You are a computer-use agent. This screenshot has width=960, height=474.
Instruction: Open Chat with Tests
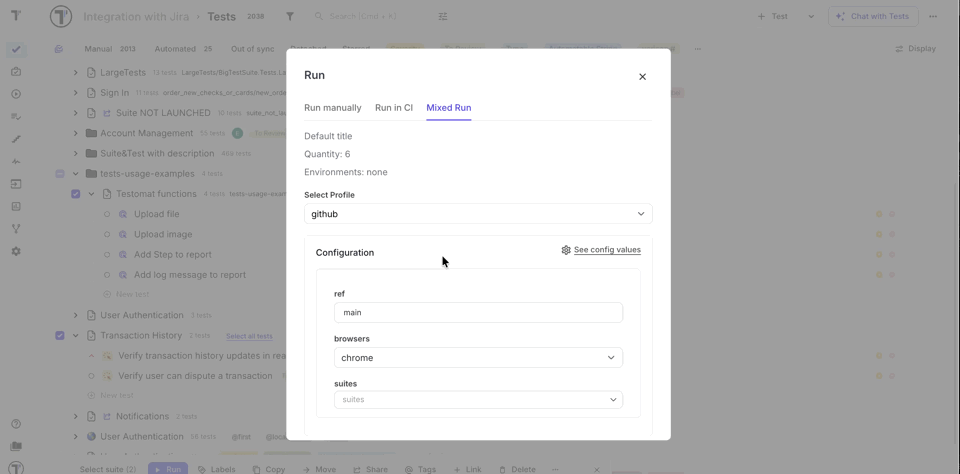tap(873, 17)
